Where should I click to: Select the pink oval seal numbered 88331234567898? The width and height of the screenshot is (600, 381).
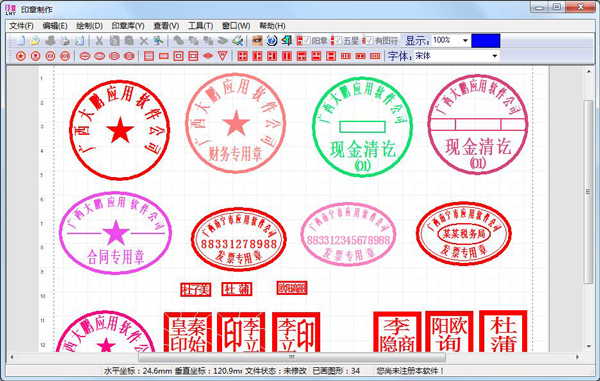click(348, 234)
